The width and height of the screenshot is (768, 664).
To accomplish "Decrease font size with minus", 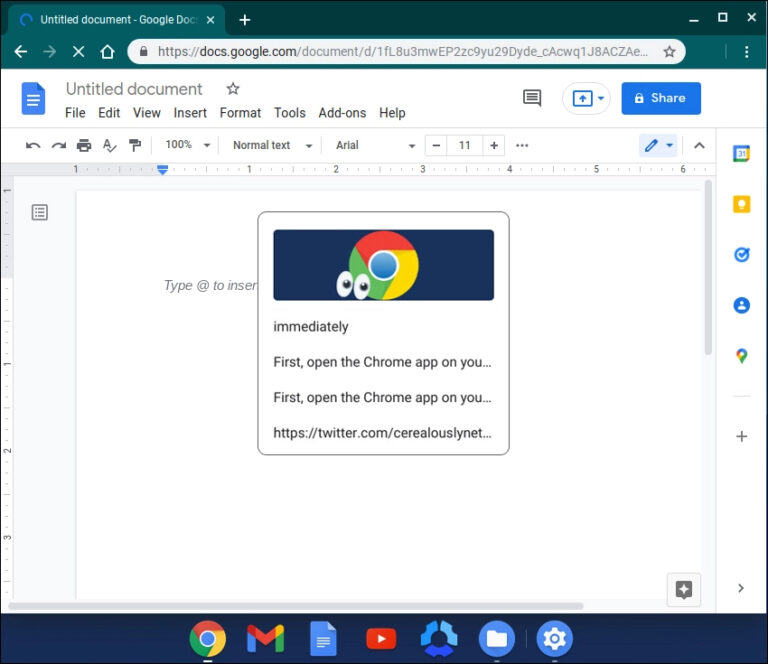I will click(436, 145).
